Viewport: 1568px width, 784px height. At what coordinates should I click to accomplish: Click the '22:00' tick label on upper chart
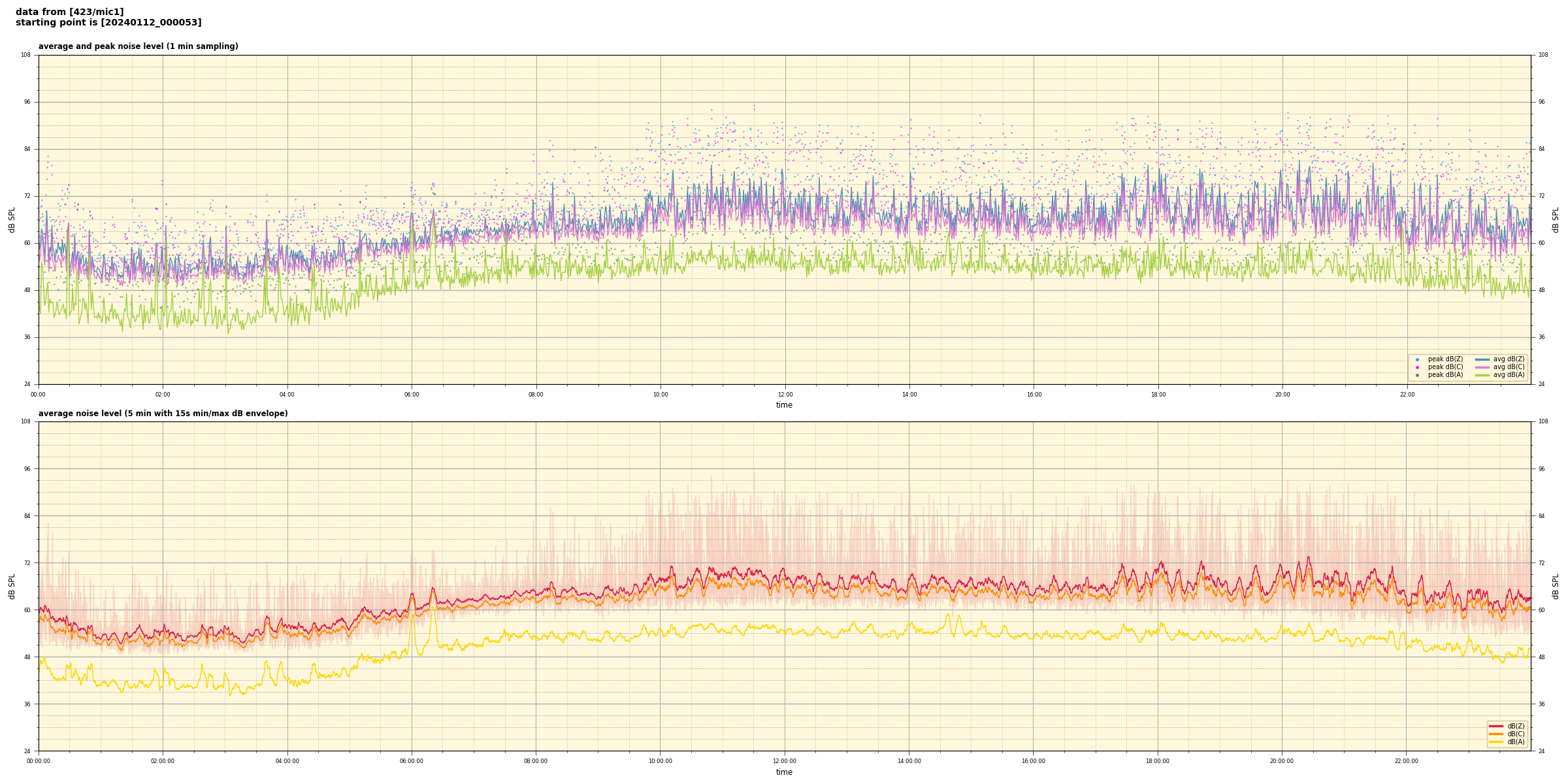tap(1407, 395)
